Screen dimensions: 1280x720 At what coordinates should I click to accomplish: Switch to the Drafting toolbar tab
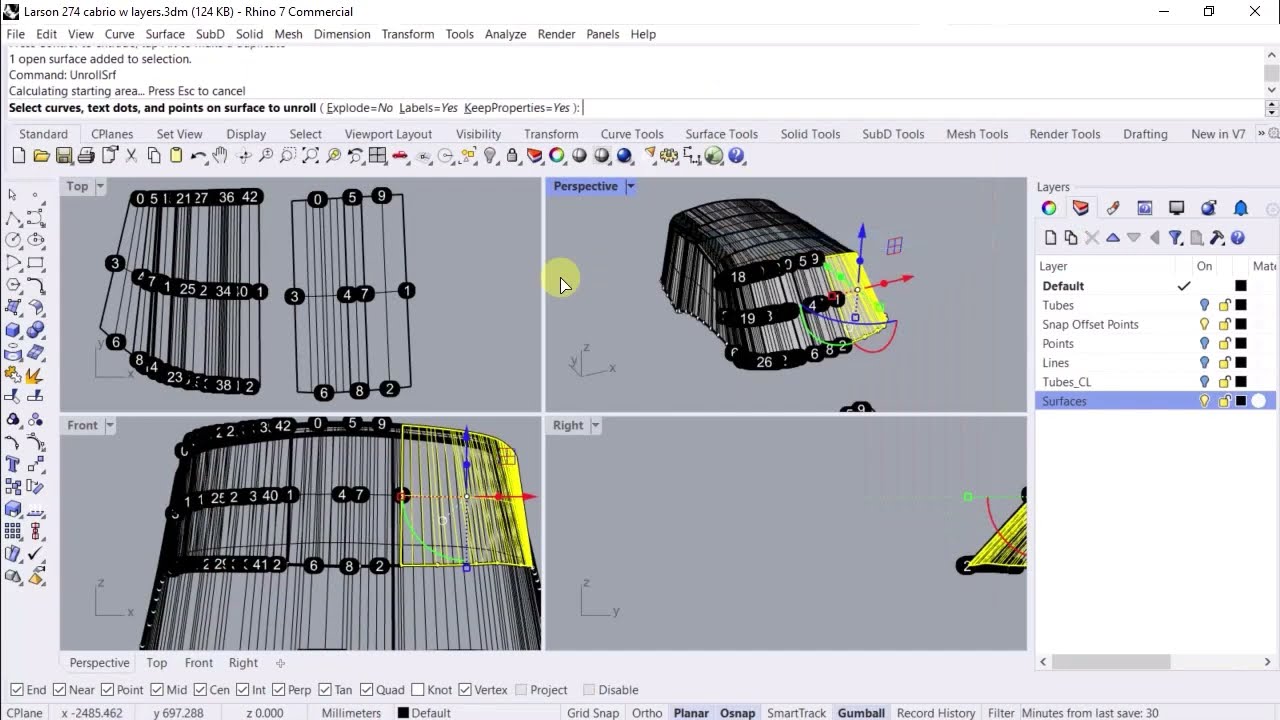tap(1145, 134)
